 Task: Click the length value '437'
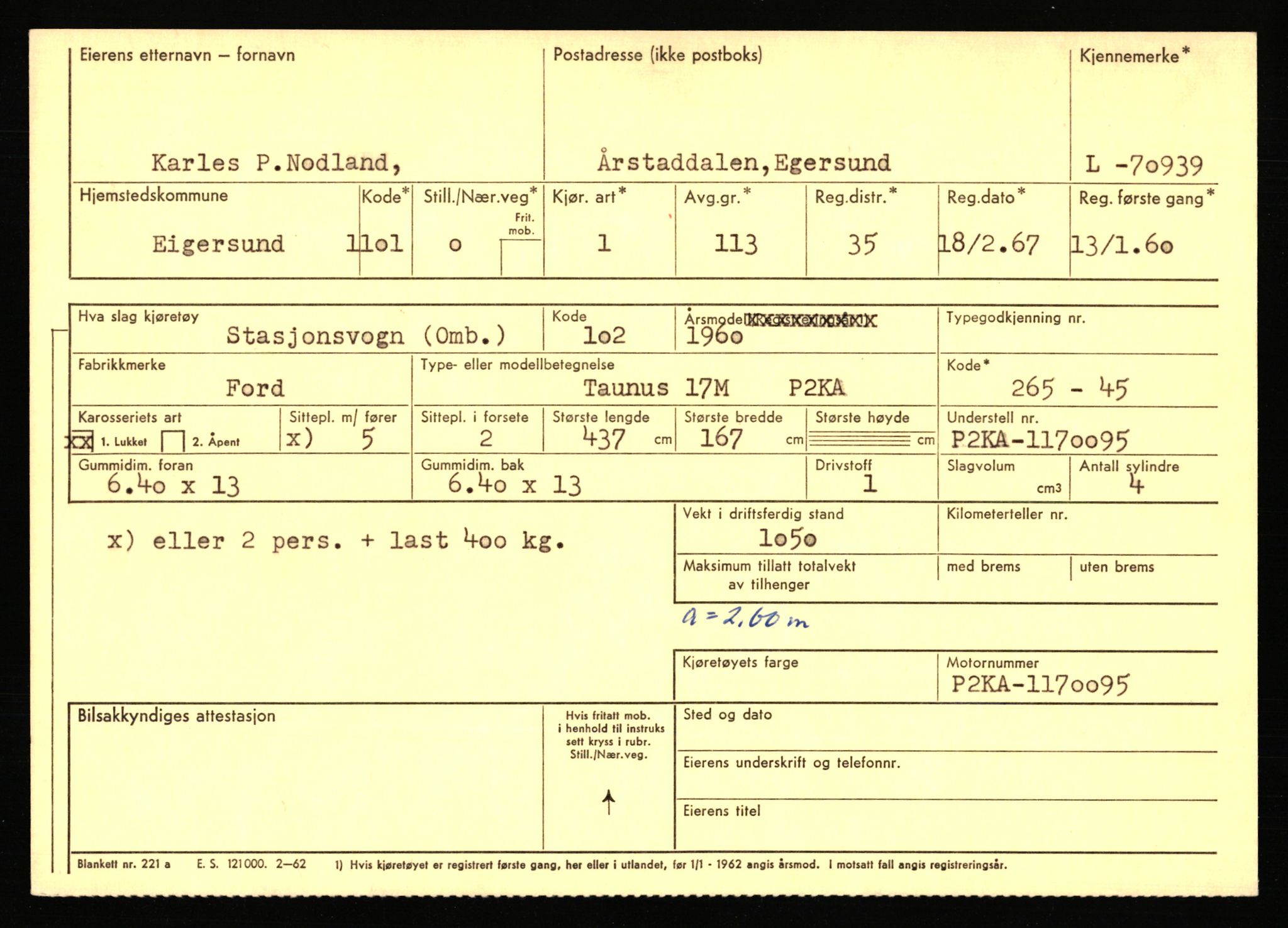point(604,438)
